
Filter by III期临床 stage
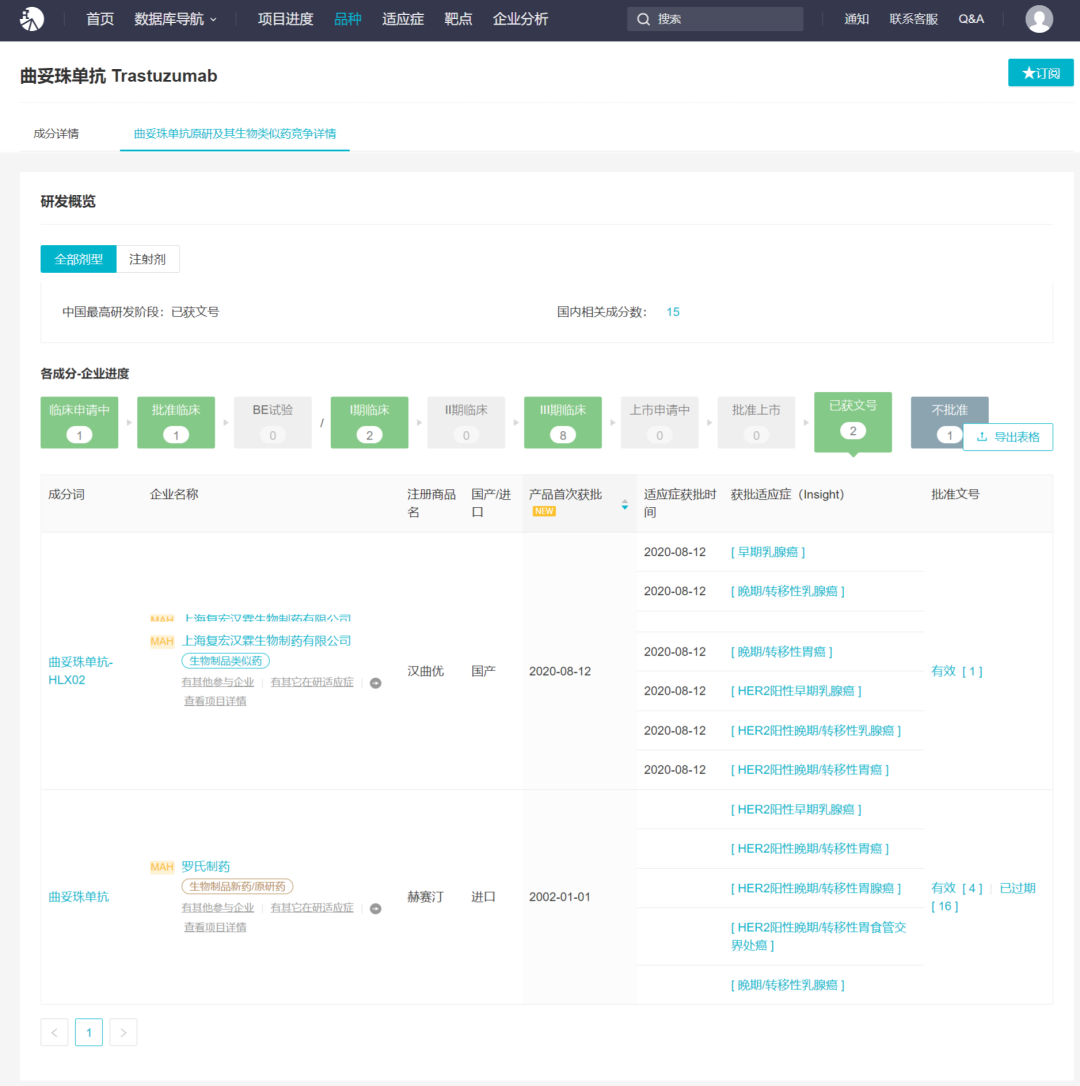563,422
